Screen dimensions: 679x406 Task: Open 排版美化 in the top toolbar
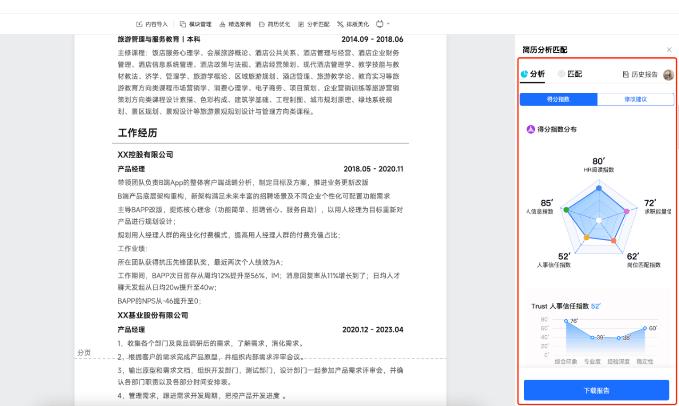click(353, 24)
